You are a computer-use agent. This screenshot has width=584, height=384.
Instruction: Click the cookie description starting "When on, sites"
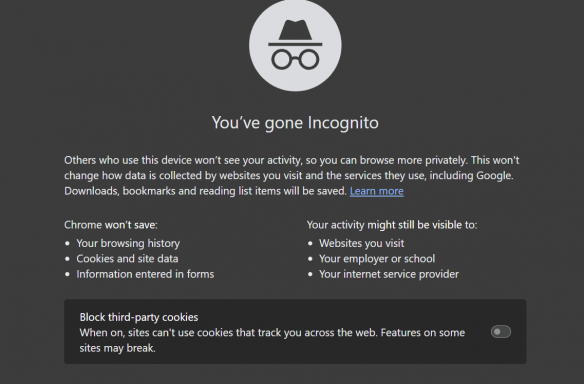(272, 340)
